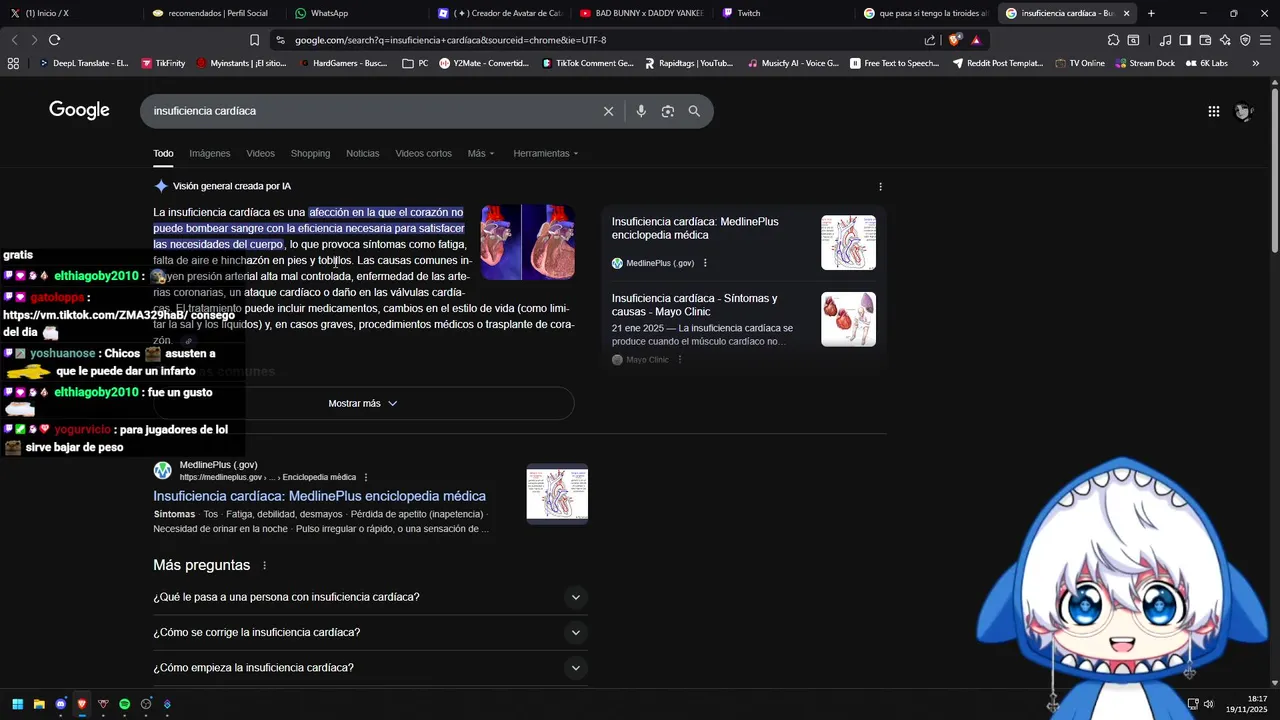
Task: Start voice search with microphone icon
Action: click(641, 111)
